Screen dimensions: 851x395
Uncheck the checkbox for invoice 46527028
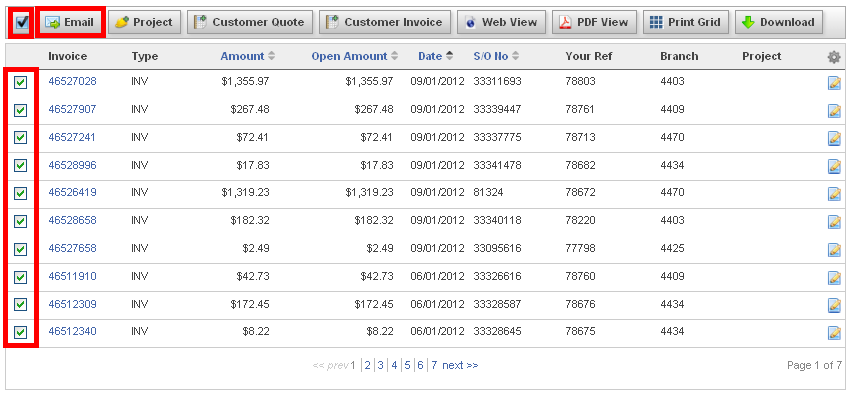(21, 82)
